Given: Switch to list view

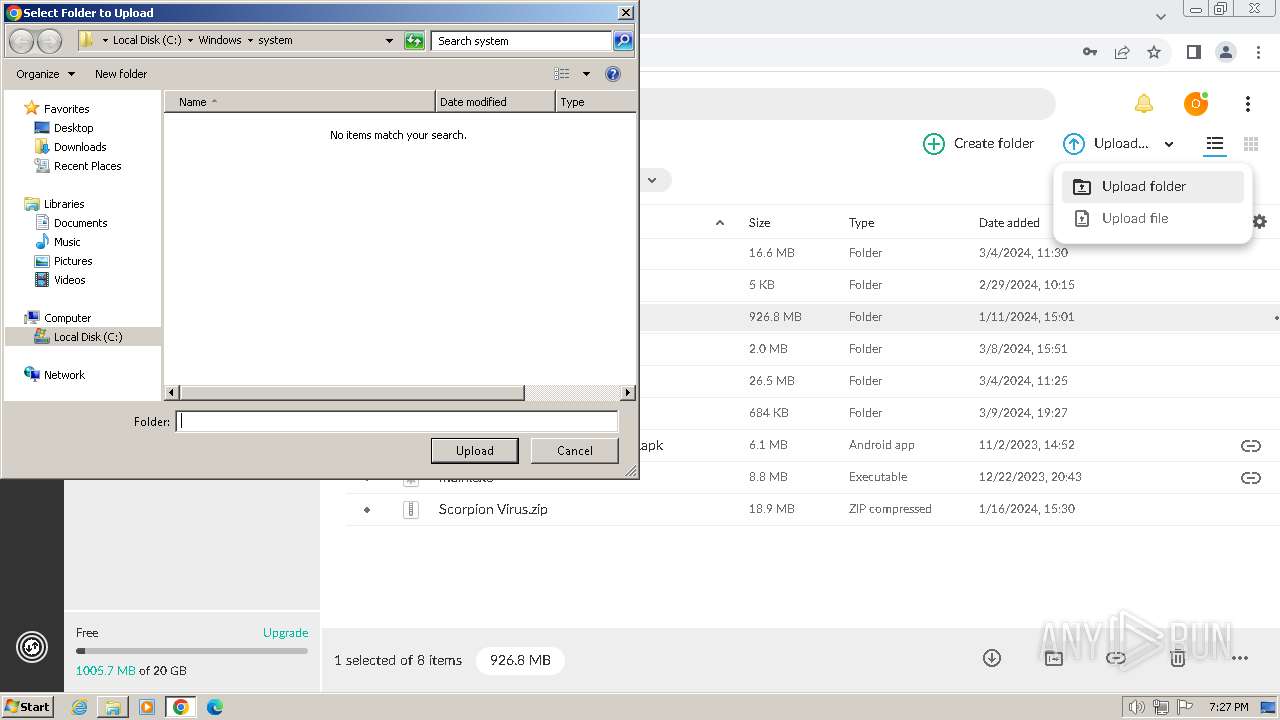Looking at the screenshot, I should click(1214, 144).
